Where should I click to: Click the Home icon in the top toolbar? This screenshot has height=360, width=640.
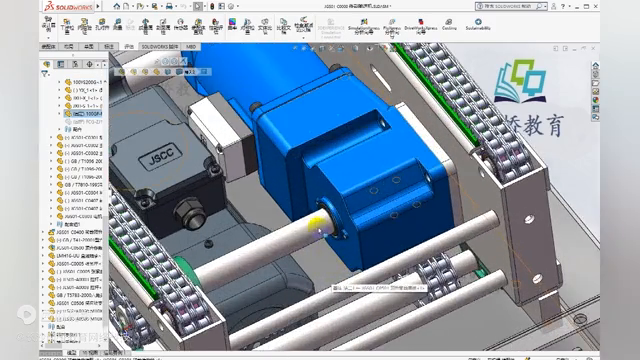pyautogui.click(x=117, y=6)
